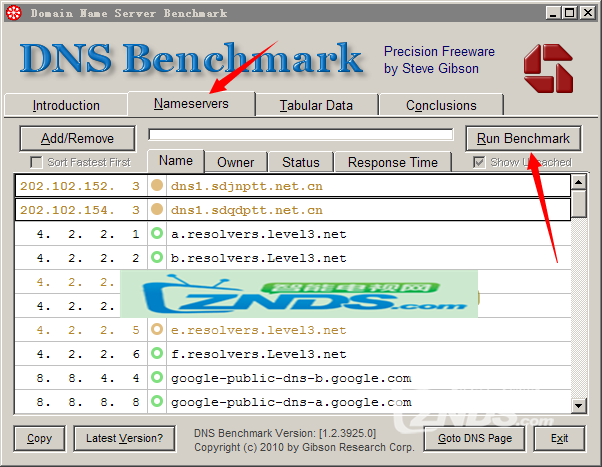Click green status circle for f.resolvers.Level3.net
Viewport: 602px width, 467px height.
(x=157, y=353)
